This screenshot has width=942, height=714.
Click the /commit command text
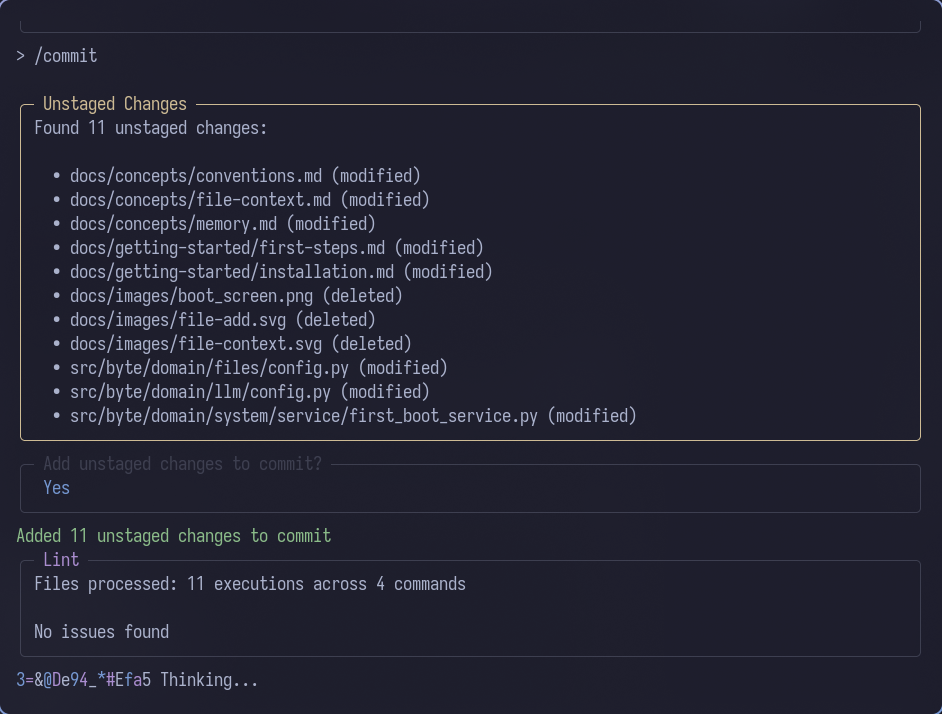66,56
